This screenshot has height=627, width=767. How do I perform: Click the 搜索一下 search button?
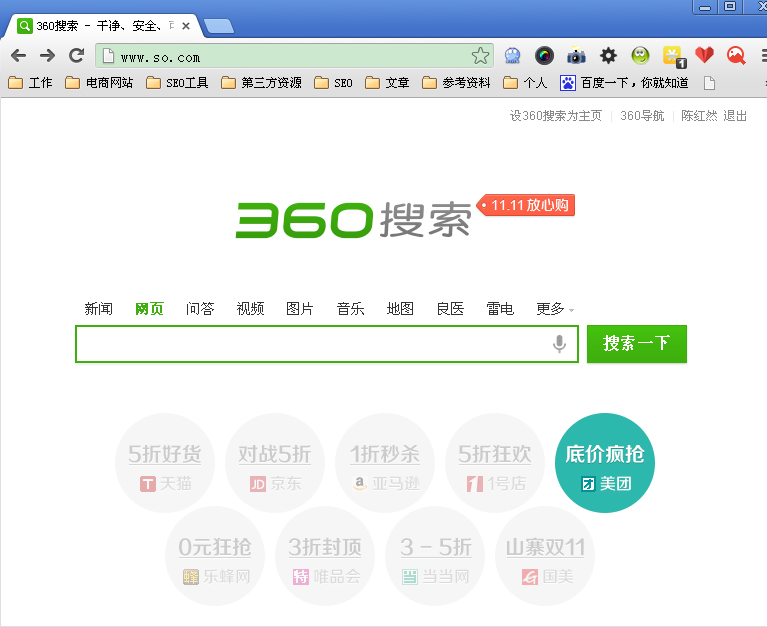(637, 344)
